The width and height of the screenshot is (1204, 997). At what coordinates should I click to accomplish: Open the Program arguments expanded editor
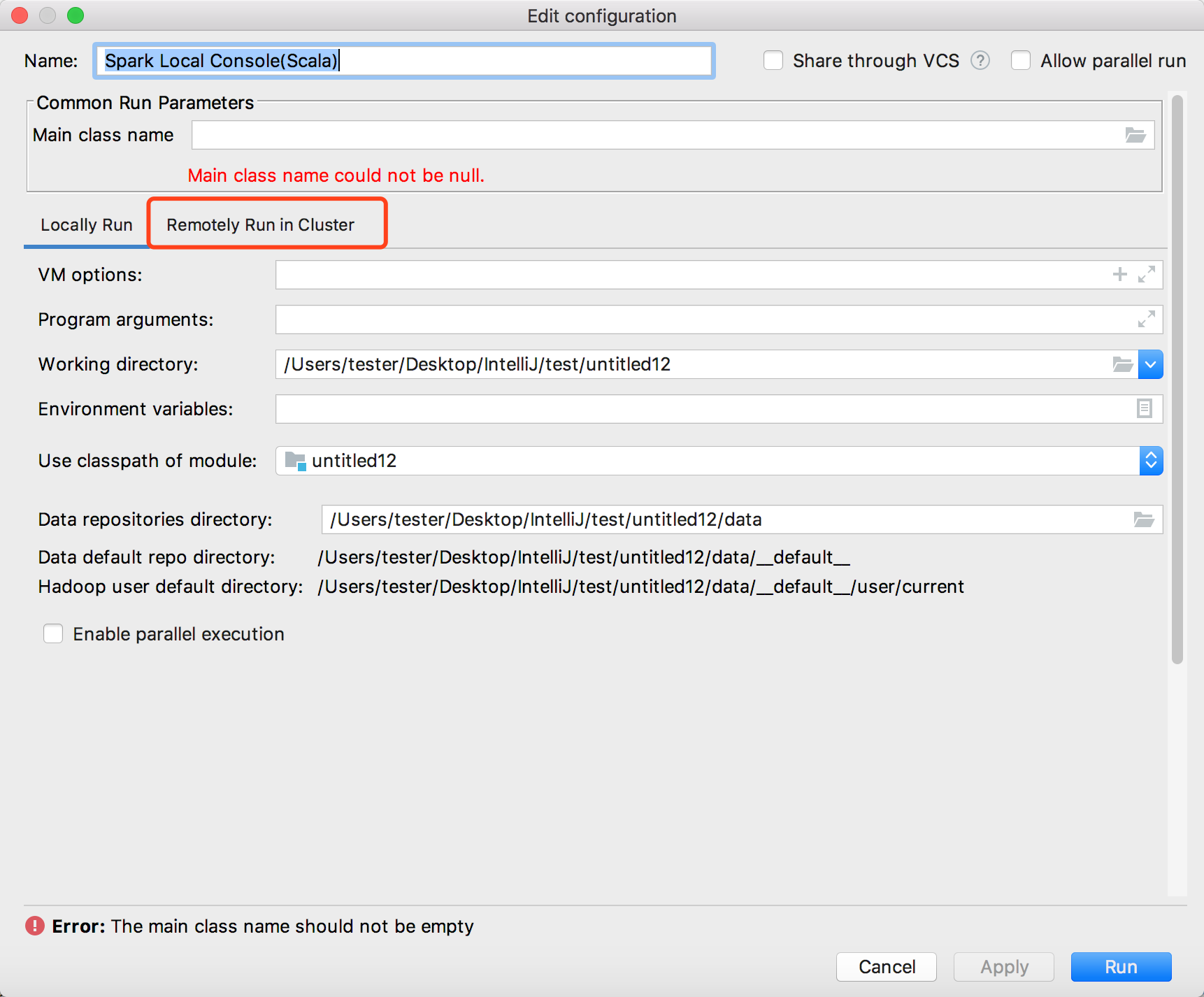click(1145, 320)
